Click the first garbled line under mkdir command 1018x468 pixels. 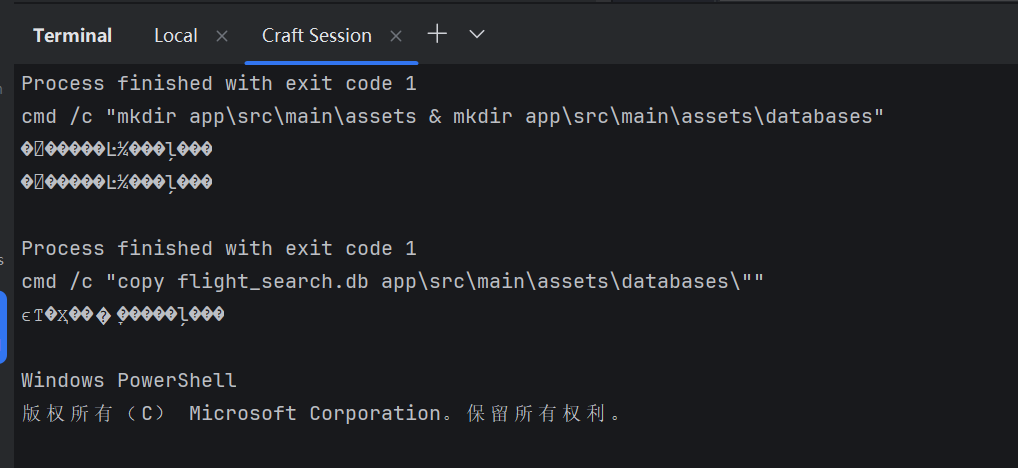click(117, 150)
